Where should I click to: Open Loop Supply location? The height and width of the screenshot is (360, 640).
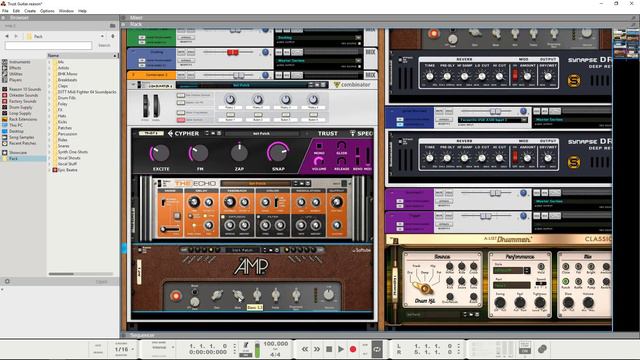pyautogui.click(x=20, y=113)
